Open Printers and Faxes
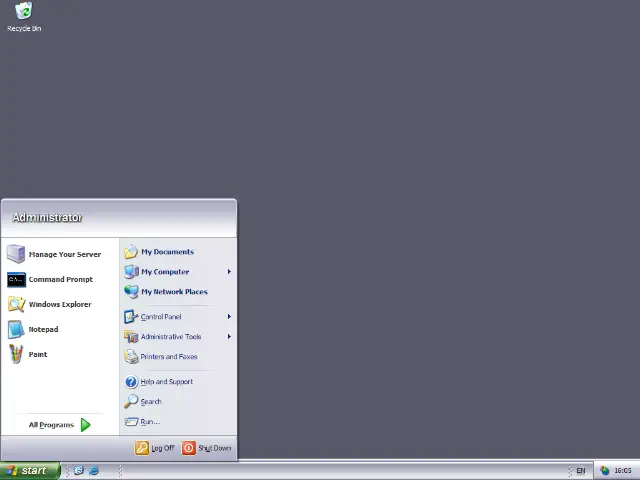The image size is (640, 480). pos(168,357)
